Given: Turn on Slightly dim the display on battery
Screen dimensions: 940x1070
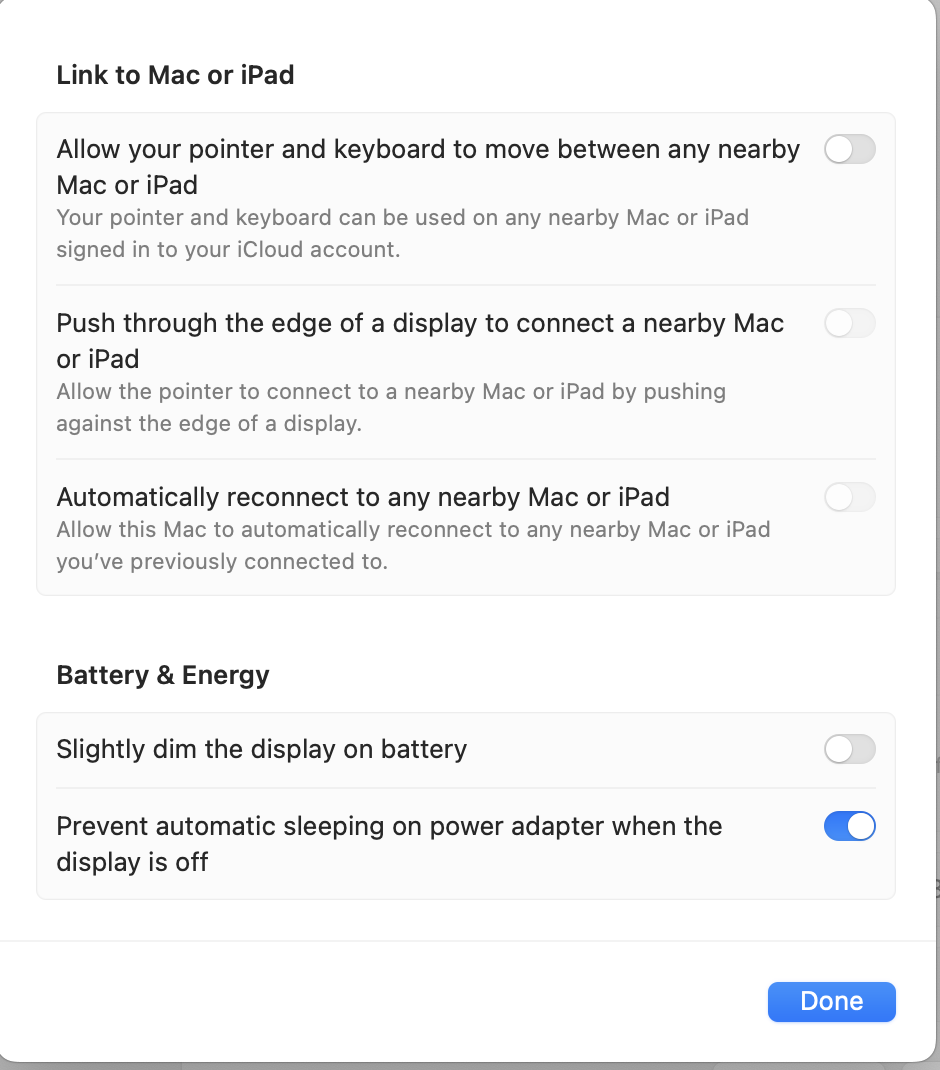Looking at the screenshot, I should [x=849, y=749].
